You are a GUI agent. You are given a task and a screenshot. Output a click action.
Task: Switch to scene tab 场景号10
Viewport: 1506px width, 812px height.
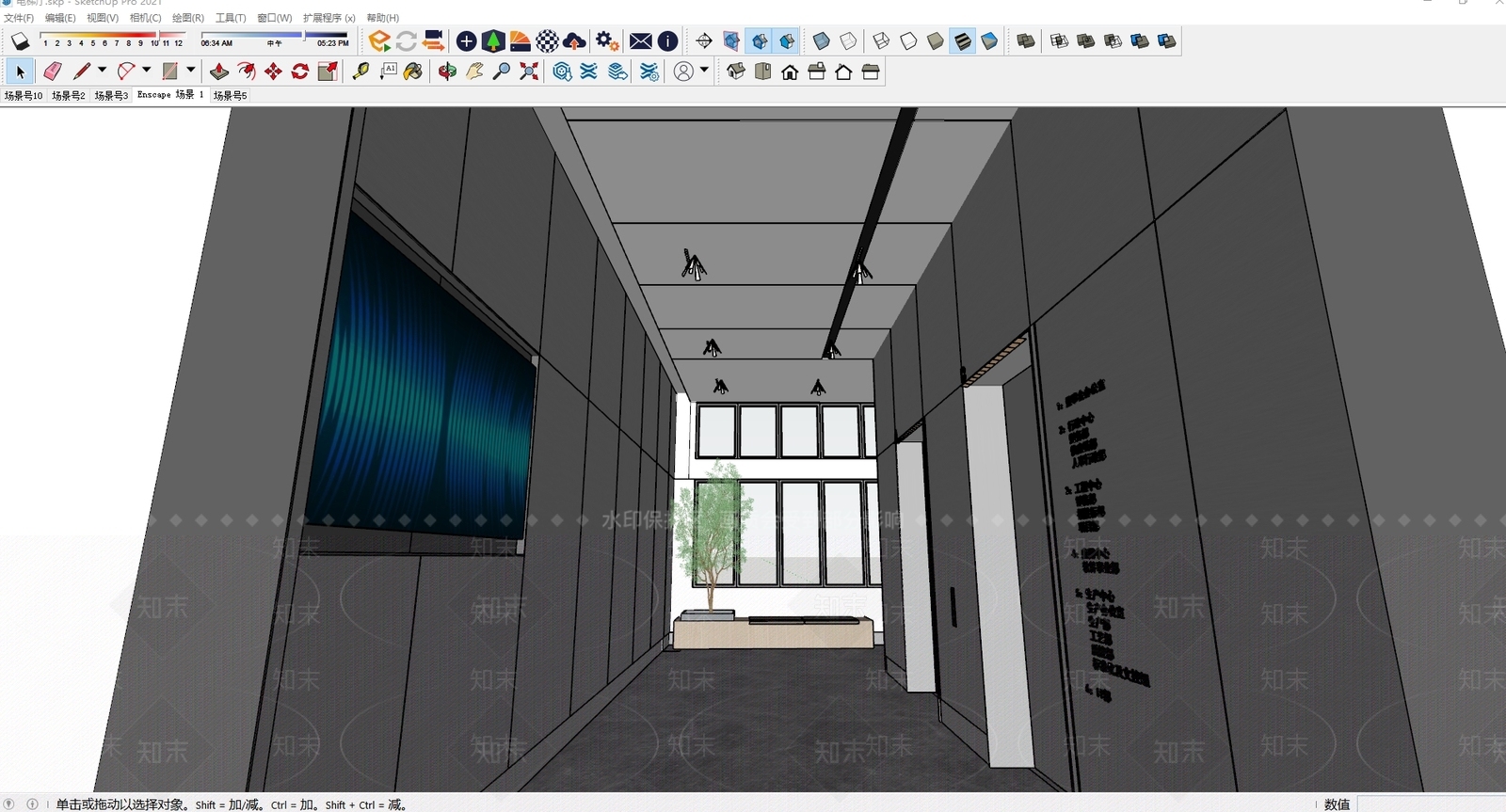(24, 95)
